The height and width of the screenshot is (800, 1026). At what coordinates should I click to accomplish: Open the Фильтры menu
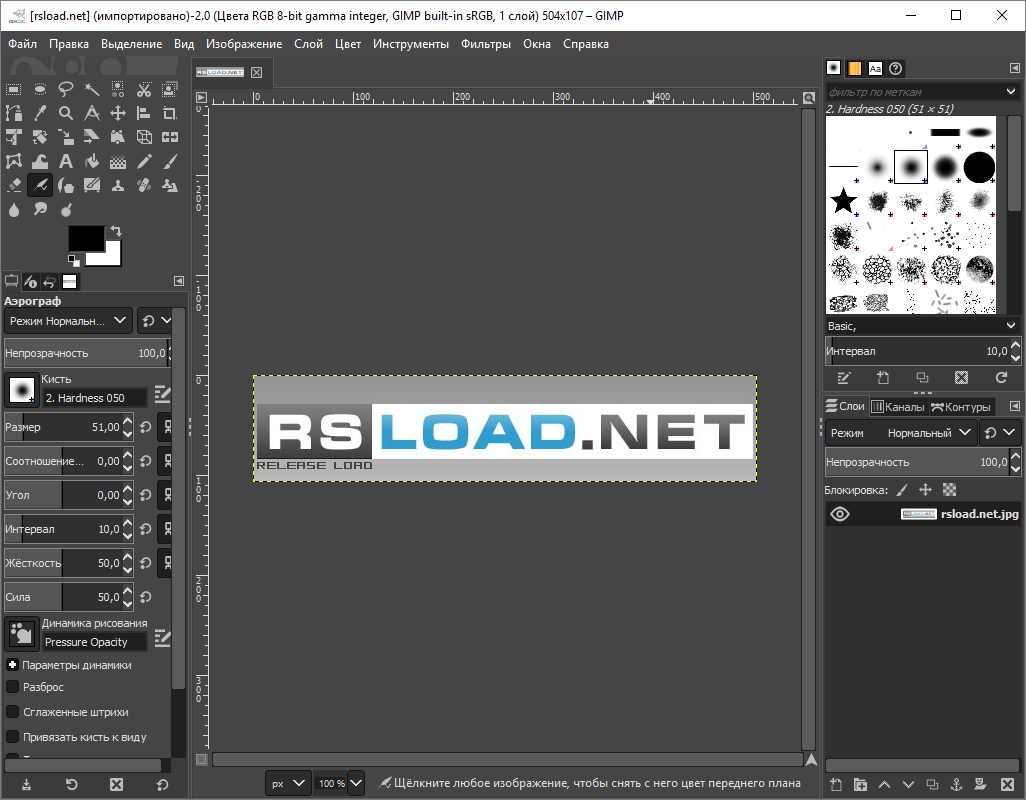tap(485, 44)
